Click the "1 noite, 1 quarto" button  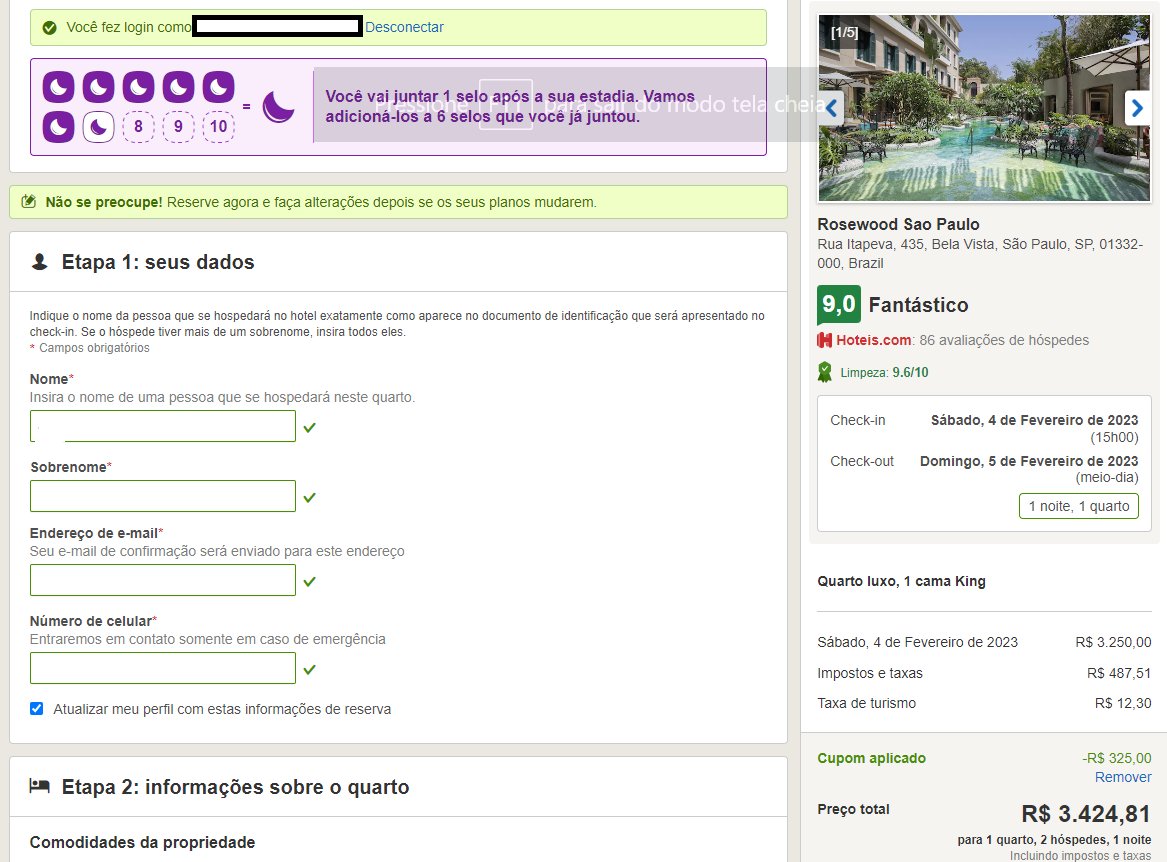point(1079,506)
